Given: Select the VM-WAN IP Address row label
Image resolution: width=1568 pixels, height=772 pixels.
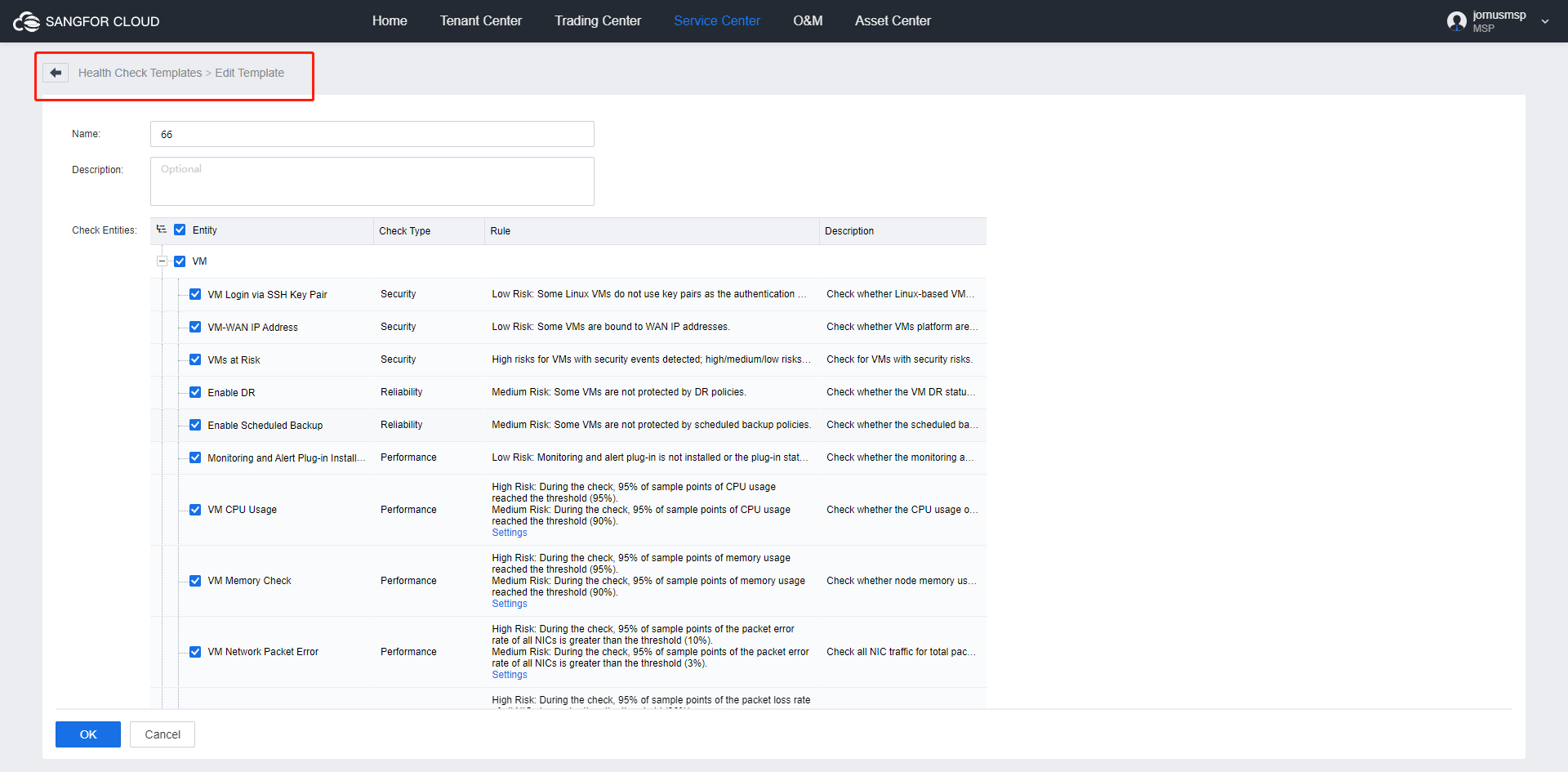Looking at the screenshot, I should click(252, 328).
